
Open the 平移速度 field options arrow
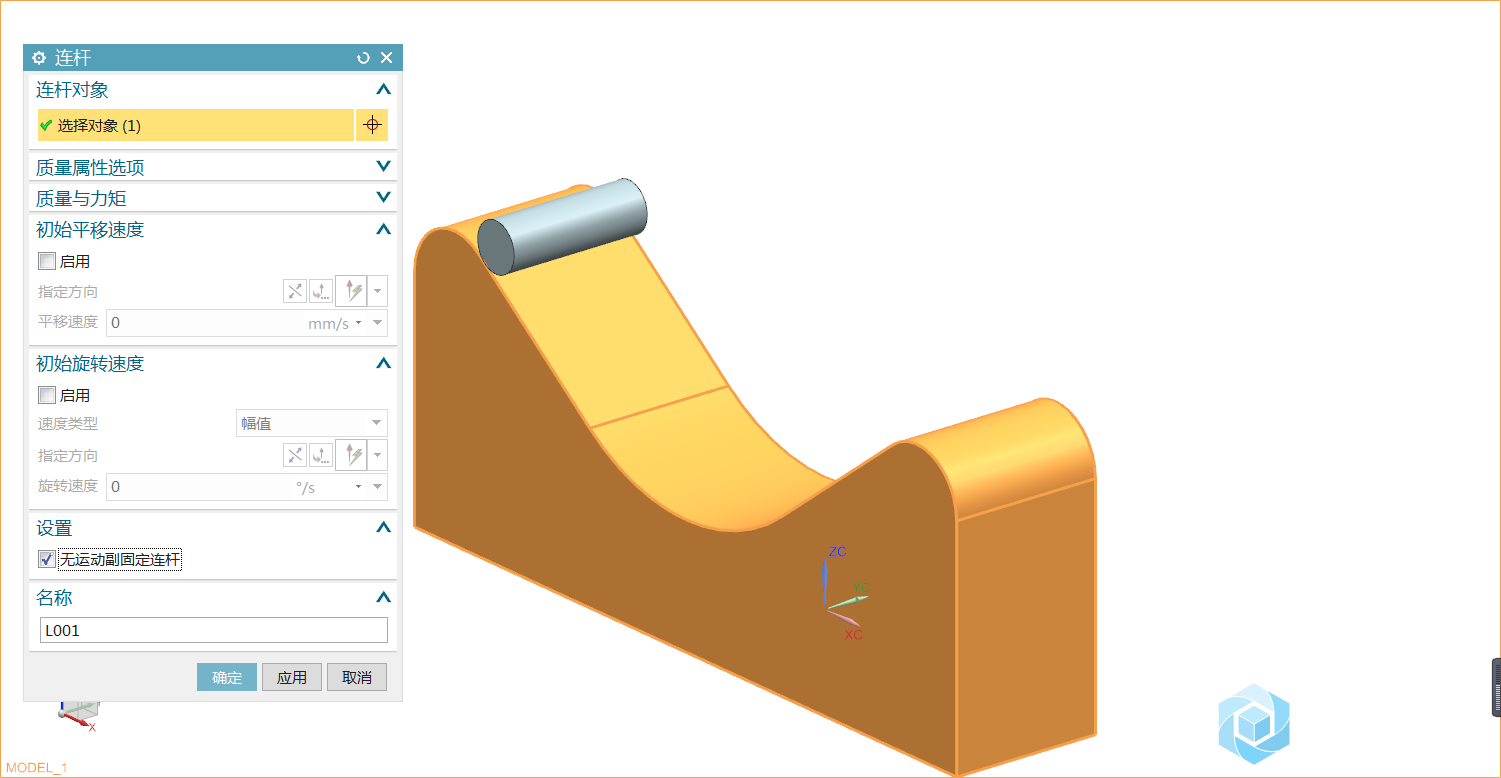click(378, 323)
